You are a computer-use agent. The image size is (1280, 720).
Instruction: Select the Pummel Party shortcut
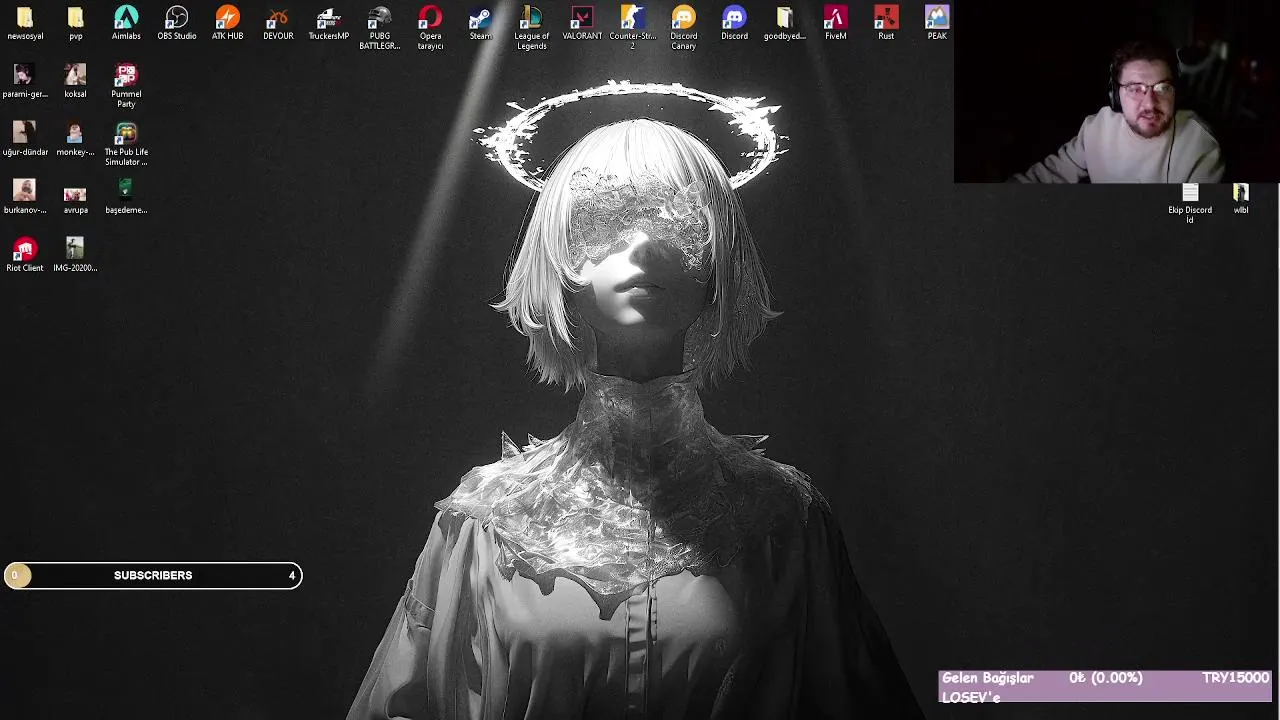pyautogui.click(x=126, y=86)
